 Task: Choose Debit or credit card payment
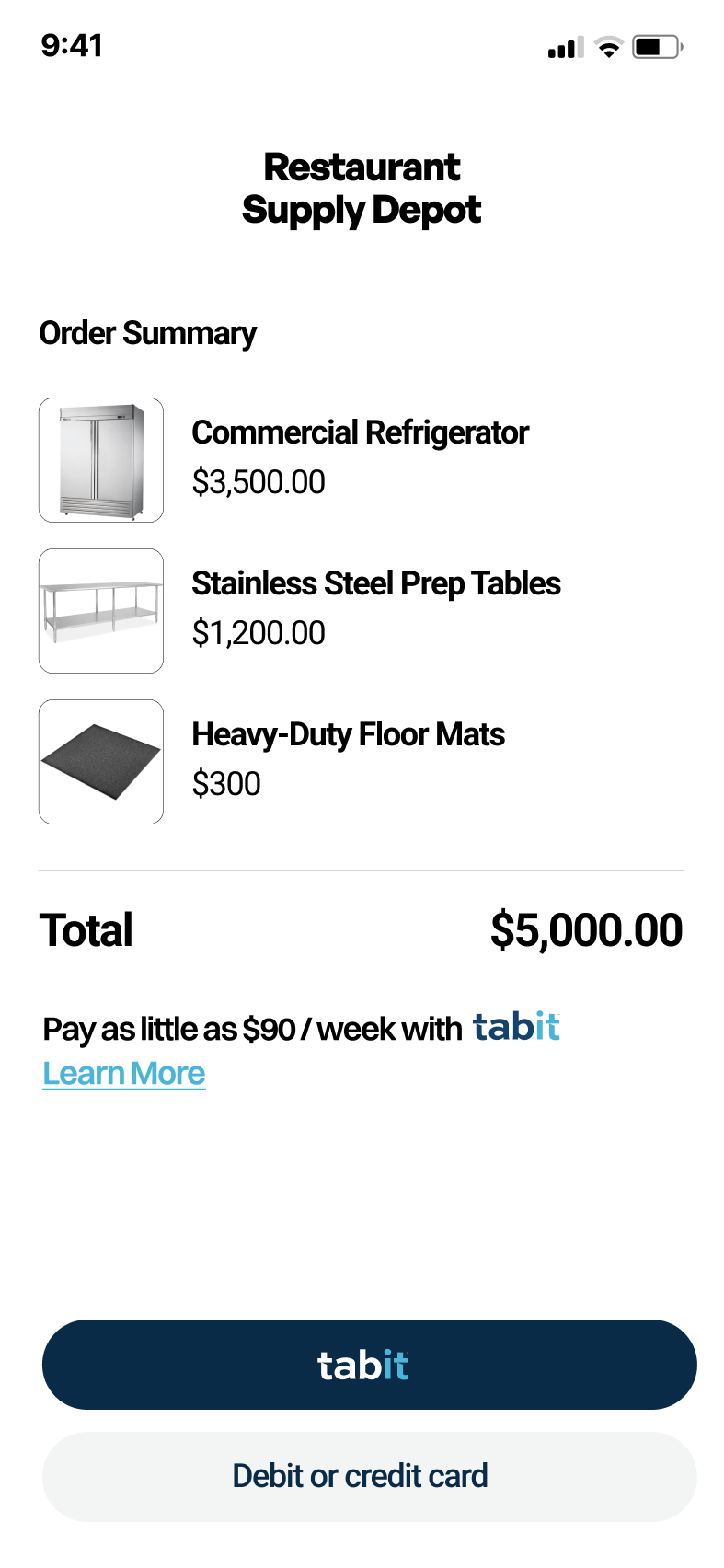coord(369,1476)
